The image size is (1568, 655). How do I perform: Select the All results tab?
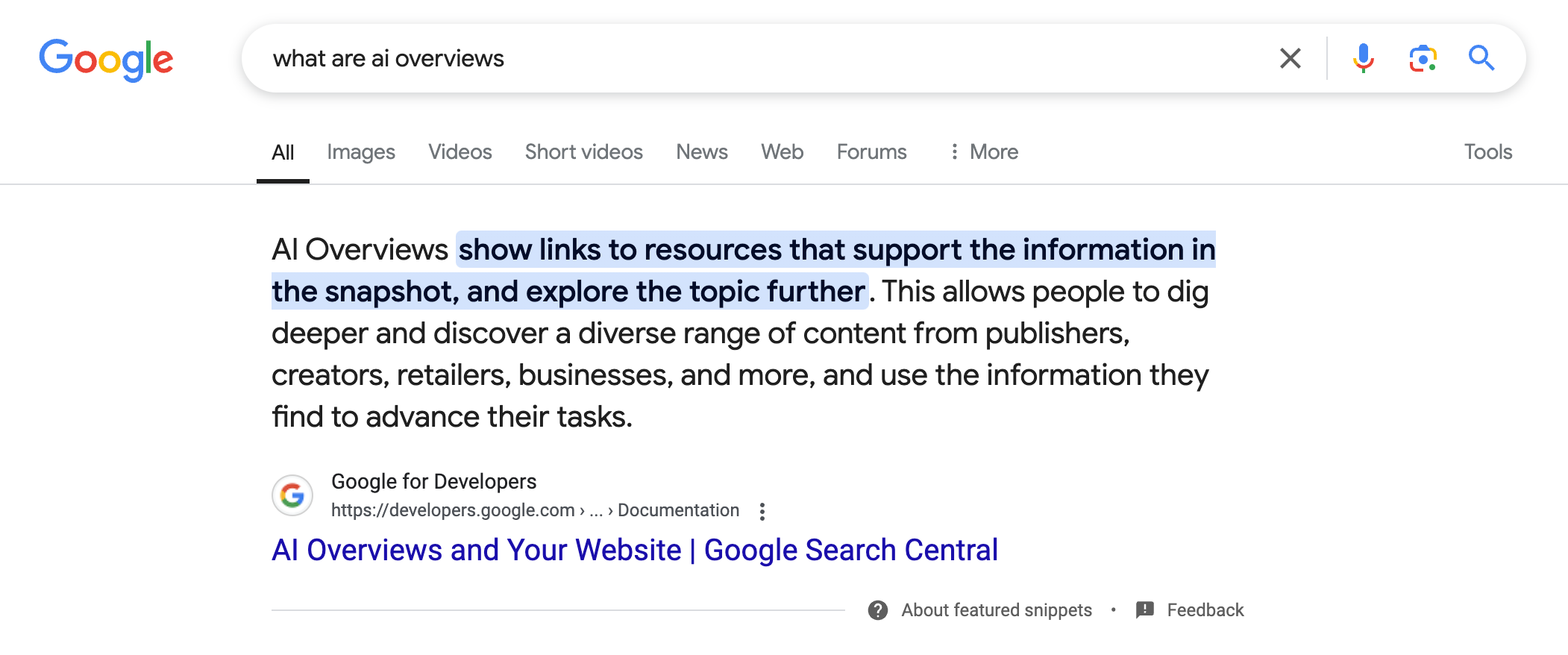pos(283,152)
